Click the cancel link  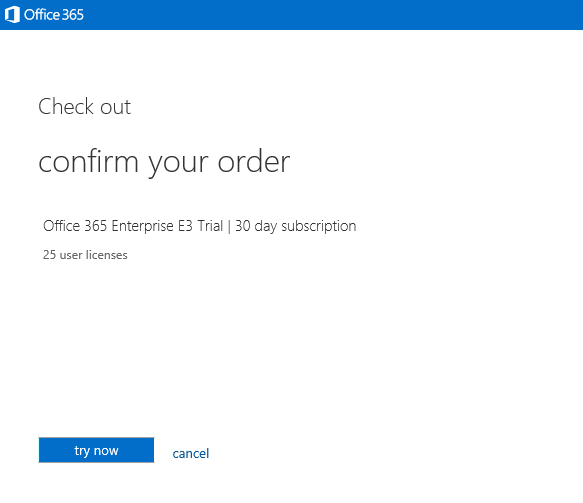191,453
